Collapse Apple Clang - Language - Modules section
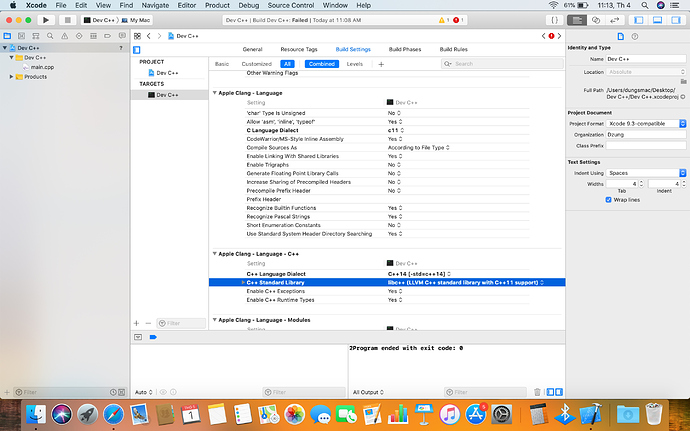This screenshot has height=431, width=690. click(215, 320)
